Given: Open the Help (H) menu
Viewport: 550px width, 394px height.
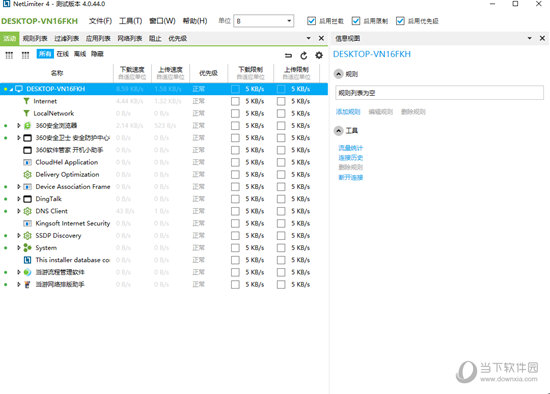Looking at the screenshot, I should (195, 21).
